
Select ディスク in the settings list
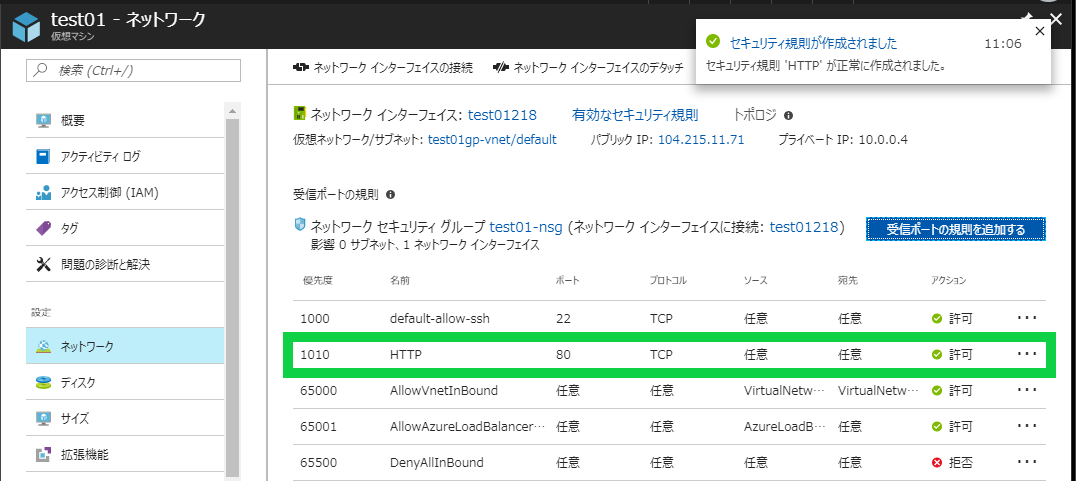coord(125,382)
